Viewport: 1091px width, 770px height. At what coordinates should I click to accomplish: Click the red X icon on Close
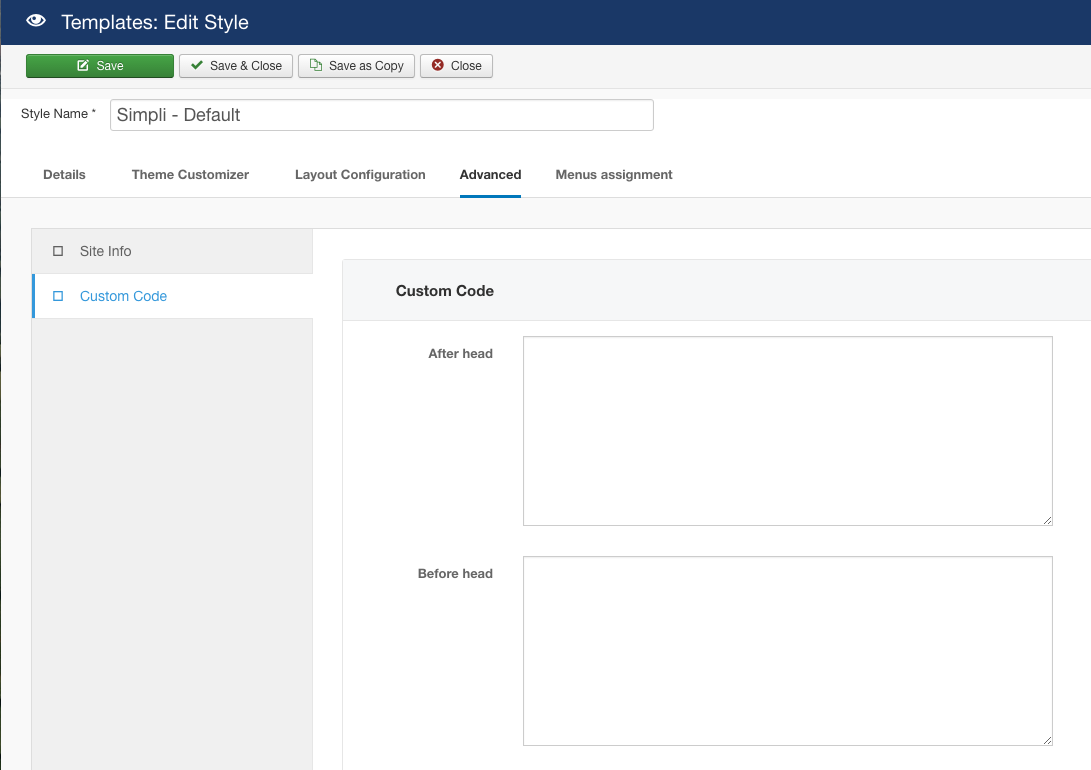click(x=438, y=66)
